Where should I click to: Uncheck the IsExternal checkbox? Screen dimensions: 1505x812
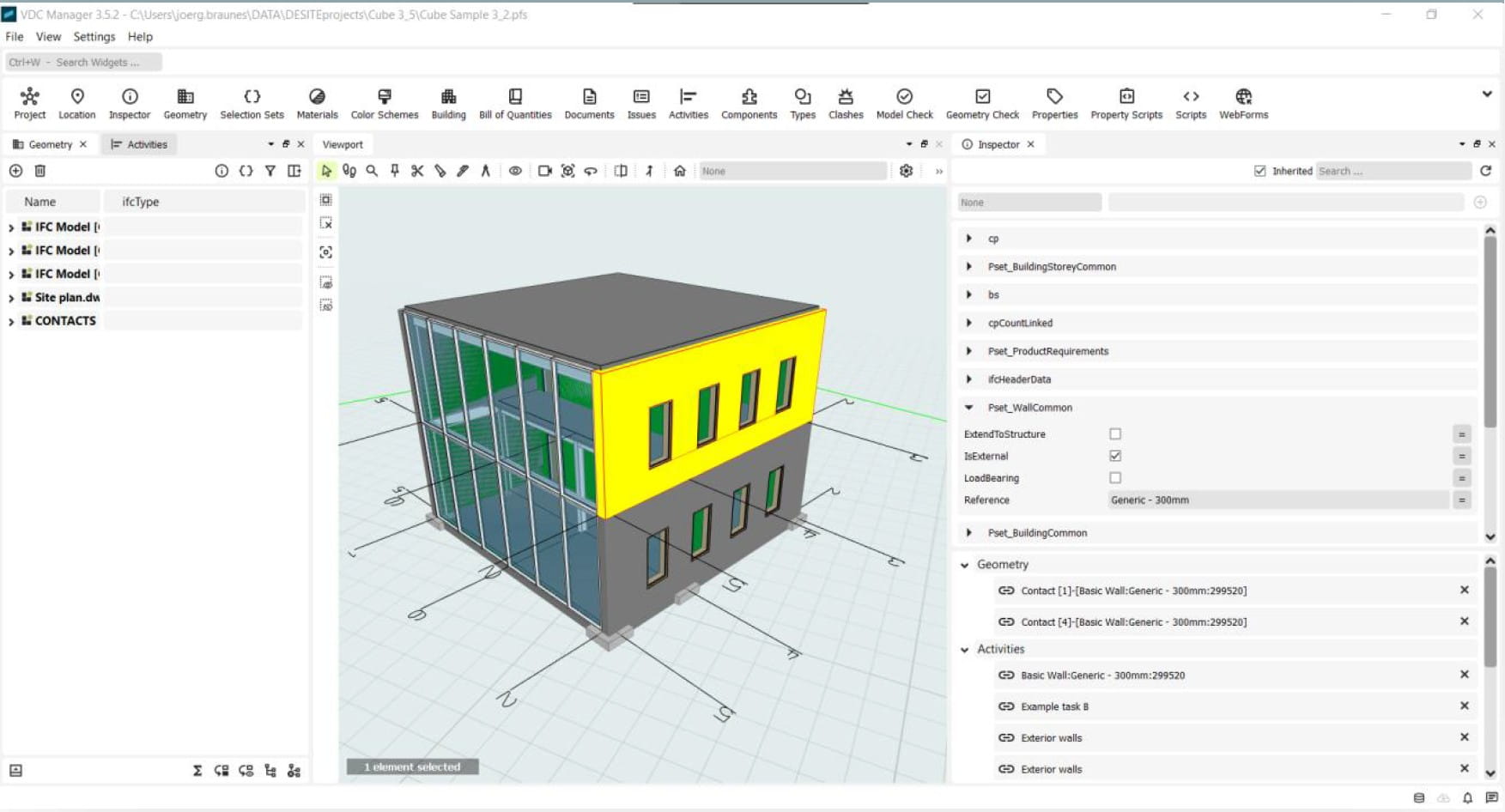1115,456
